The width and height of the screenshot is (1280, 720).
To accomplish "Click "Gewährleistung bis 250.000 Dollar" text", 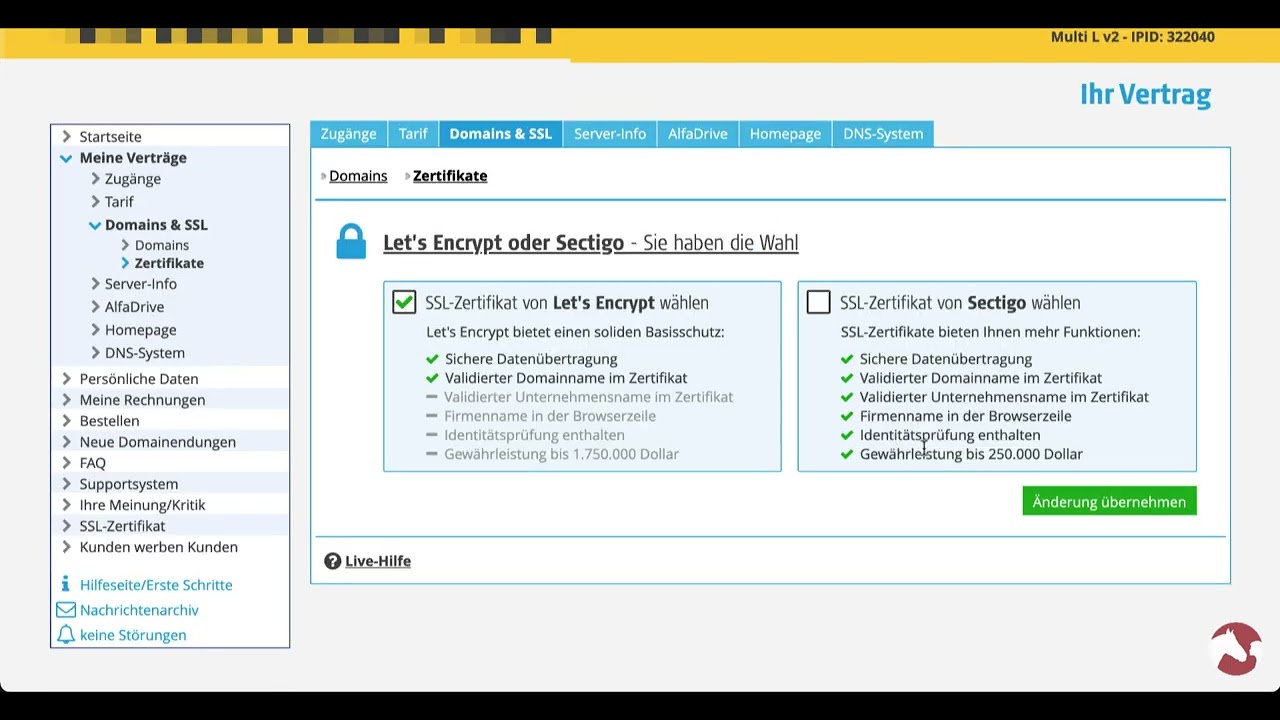I will tap(971, 454).
